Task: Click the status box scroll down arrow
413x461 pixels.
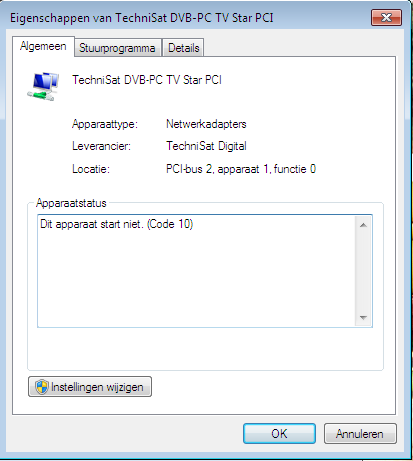Action: pos(363,318)
